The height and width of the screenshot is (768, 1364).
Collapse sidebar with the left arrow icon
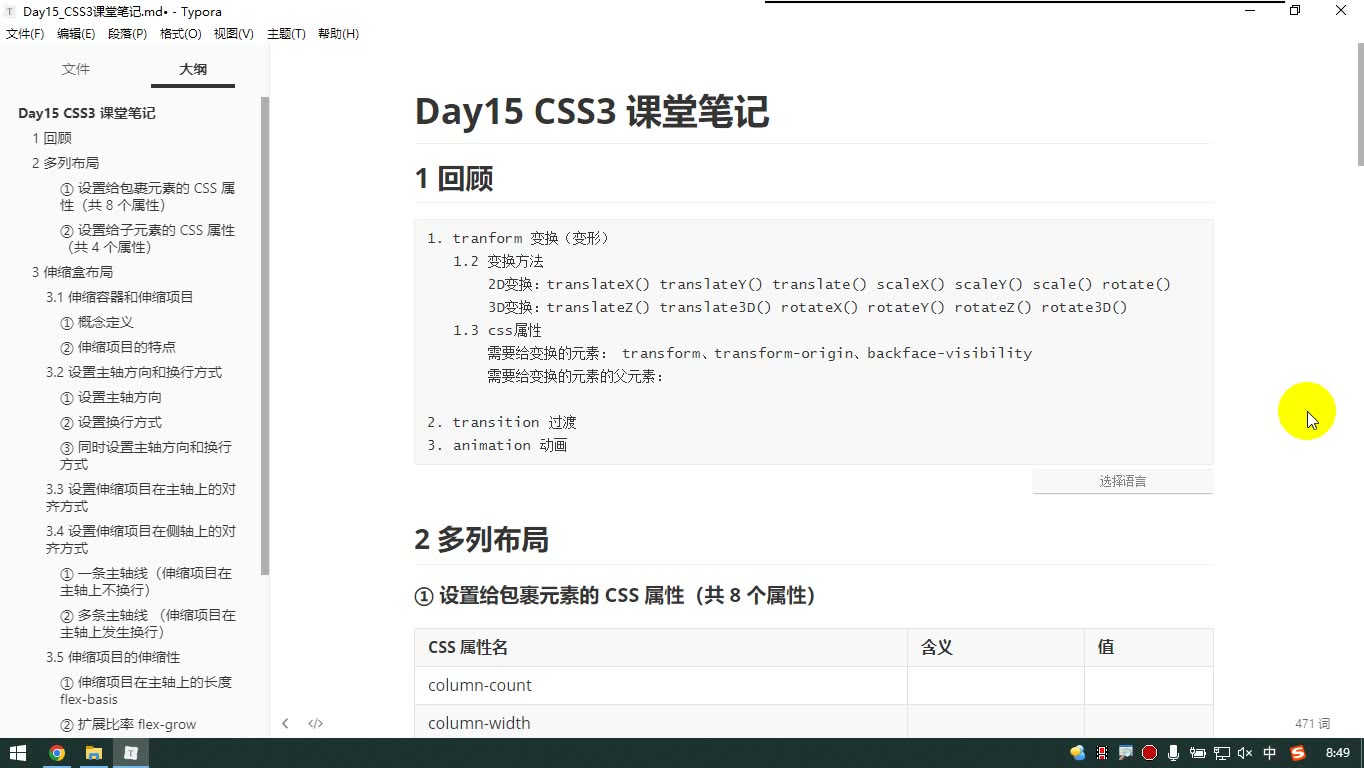pyautogui.click(x=285, y=723)
